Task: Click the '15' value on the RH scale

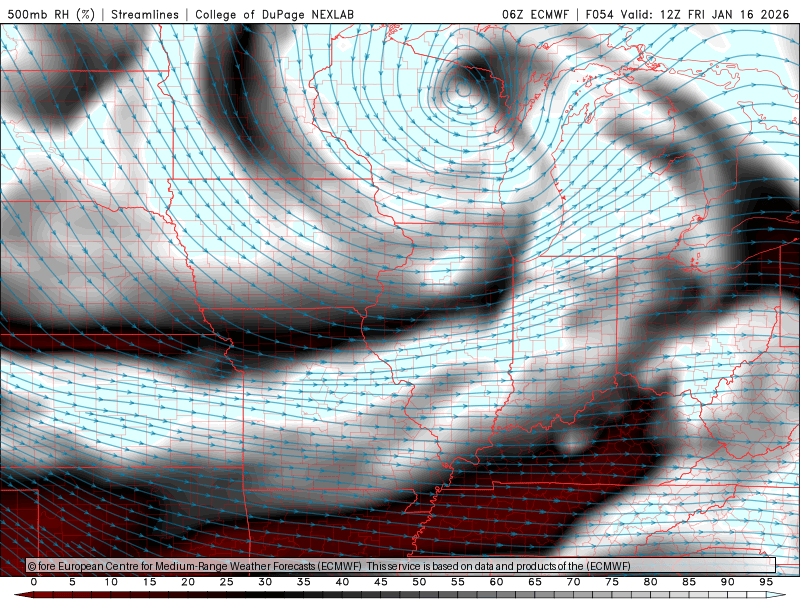Action: 149,582
